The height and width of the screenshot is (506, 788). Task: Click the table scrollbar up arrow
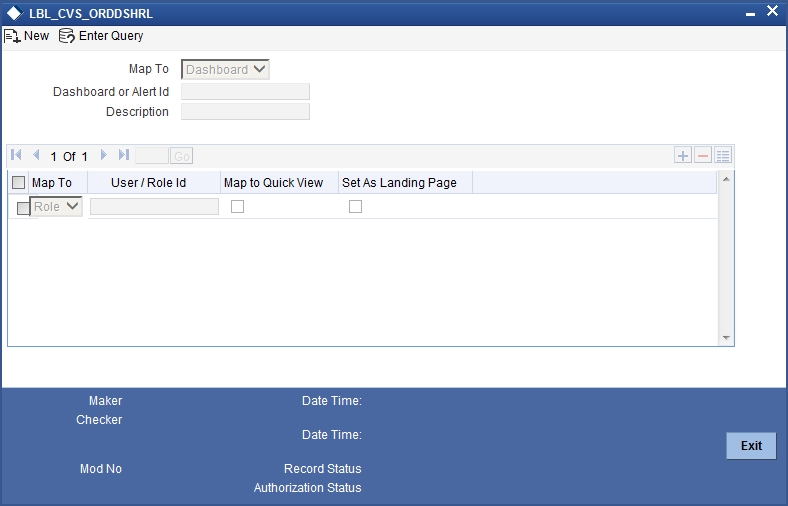[x=726, y=179]
